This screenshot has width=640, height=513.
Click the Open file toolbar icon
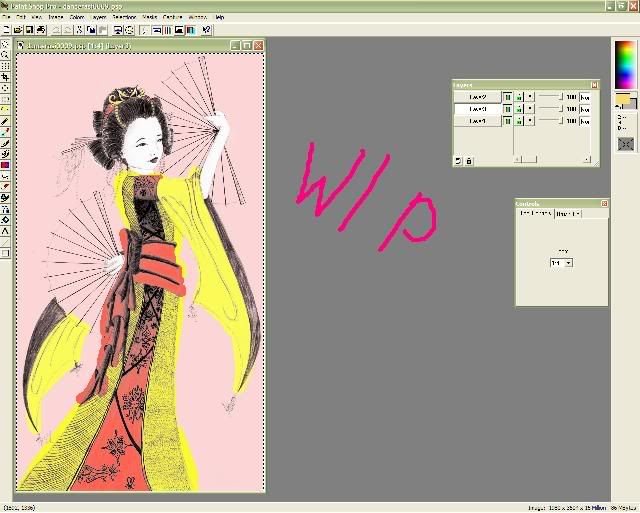click(x=18, y=30)
